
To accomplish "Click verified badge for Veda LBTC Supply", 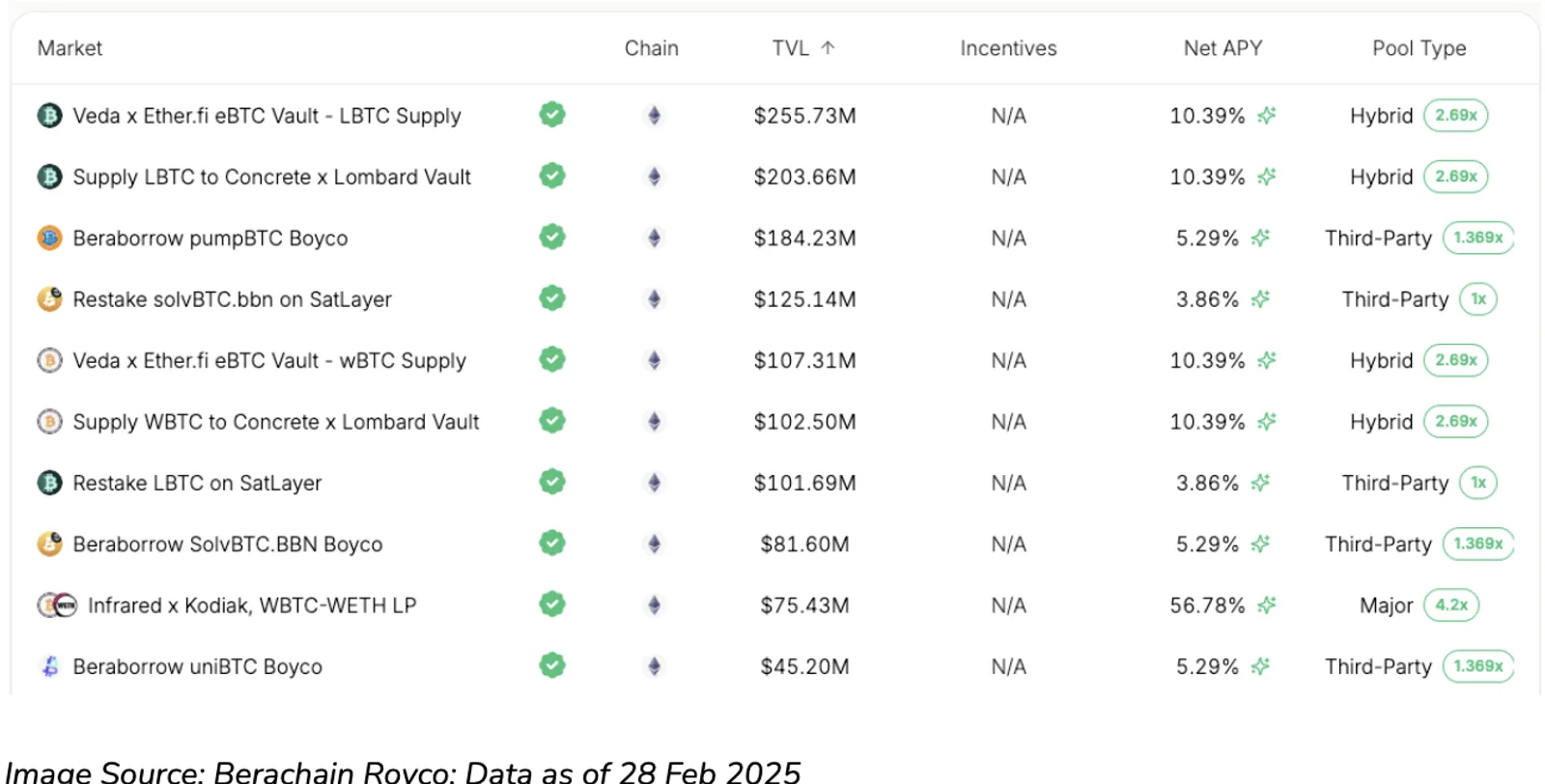I will tap(552, 115).
